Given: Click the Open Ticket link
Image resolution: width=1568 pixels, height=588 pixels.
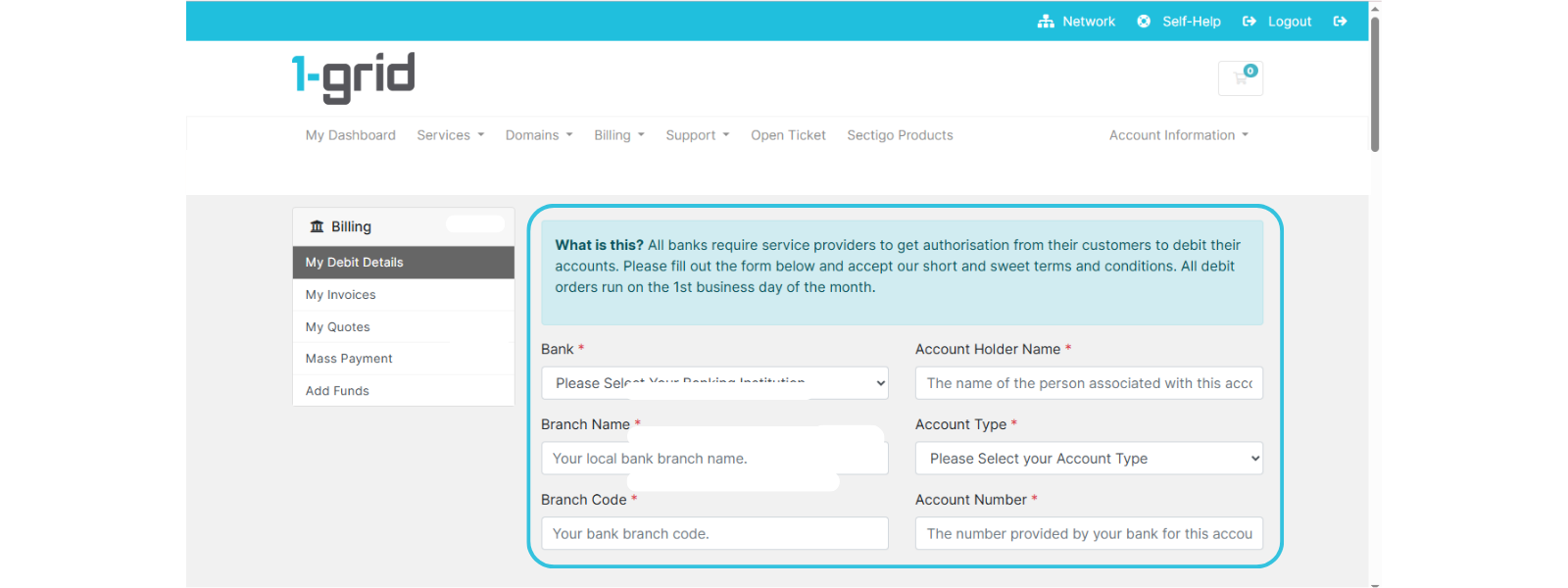Looking at the screenshot, I should tap(788, 135).
